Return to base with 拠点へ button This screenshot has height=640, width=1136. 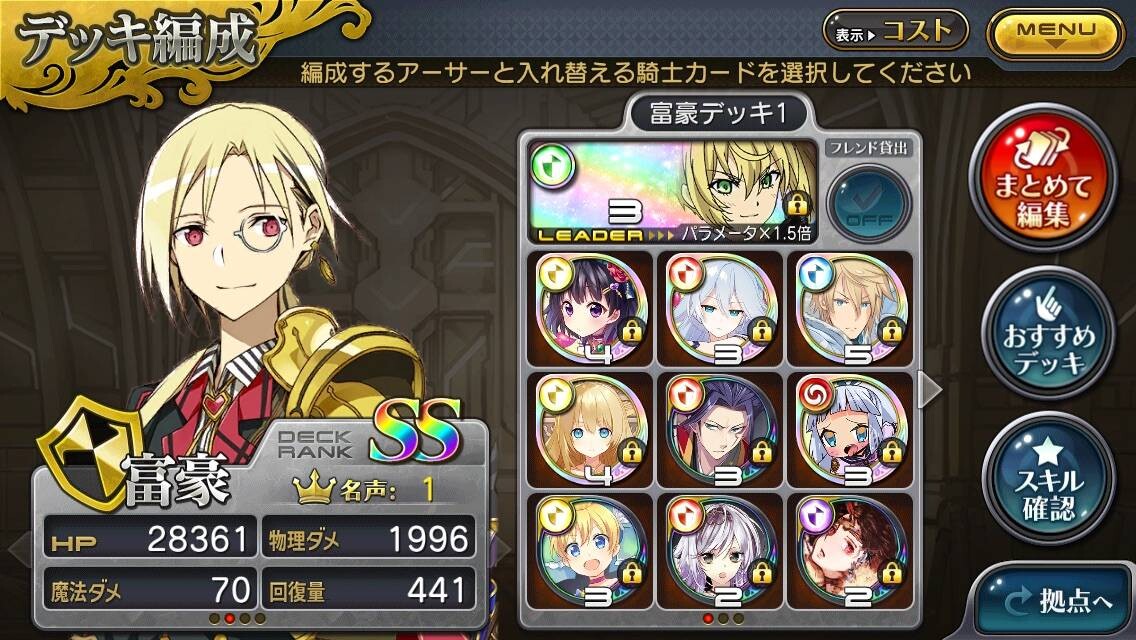[1056, 602]
